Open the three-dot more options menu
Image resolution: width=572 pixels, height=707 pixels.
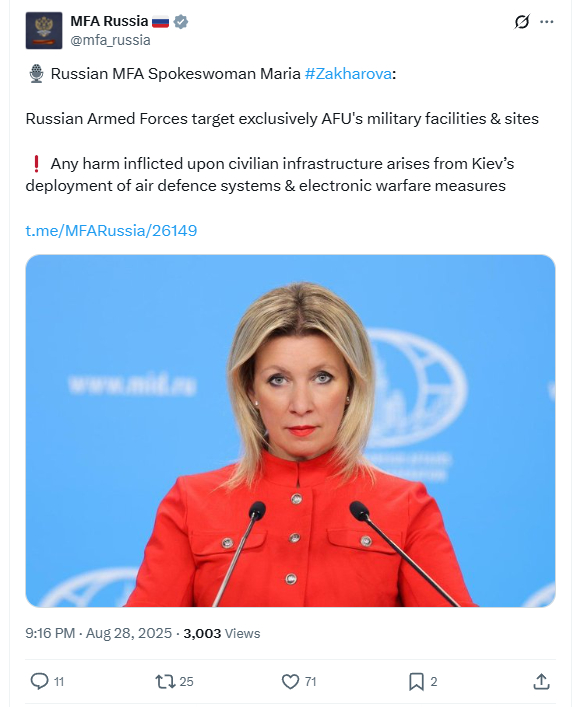point(546,22)
